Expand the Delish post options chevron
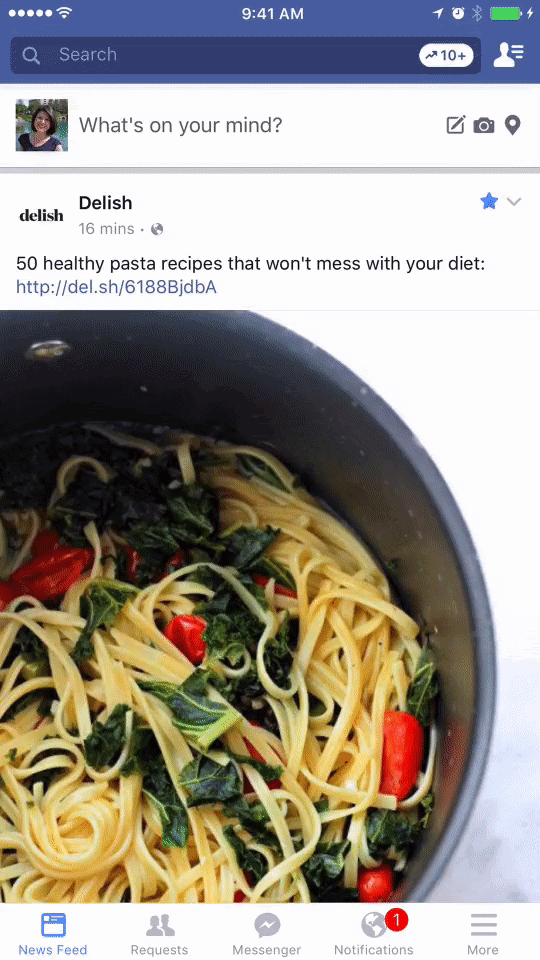Viewport: 540px width, 960px height. 514,201
